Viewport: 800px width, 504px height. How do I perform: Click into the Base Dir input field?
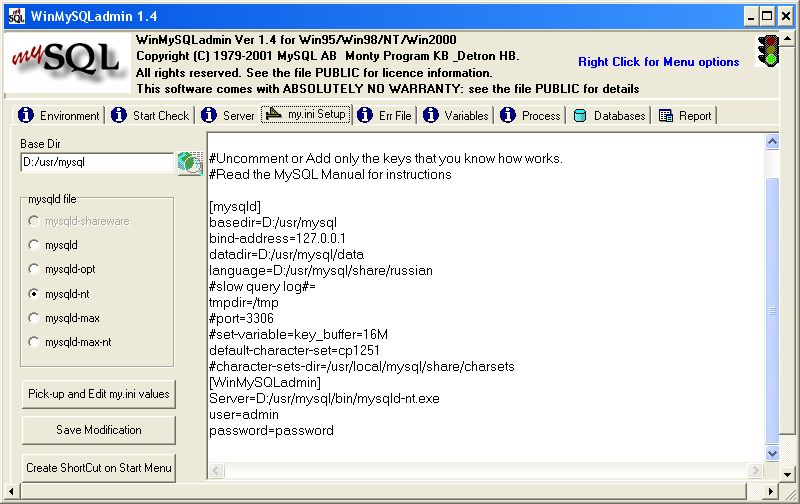(x=97, y=162)
